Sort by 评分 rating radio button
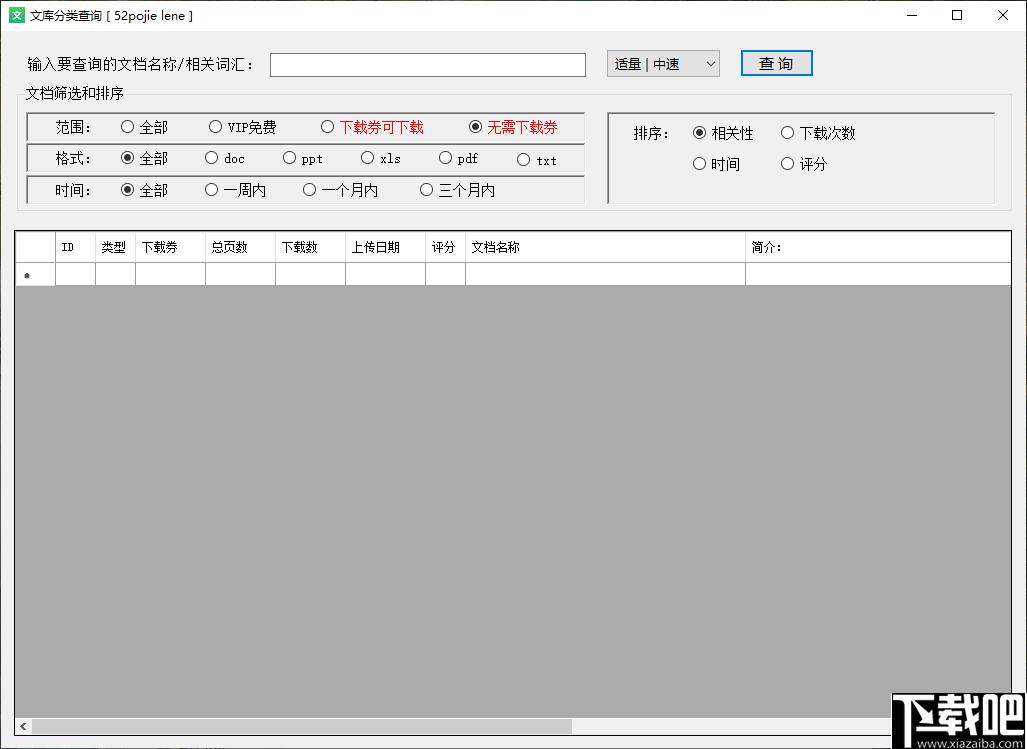The height and width of the screenshot is (749, 1027). pyautogui.click(x=804, y=164)
